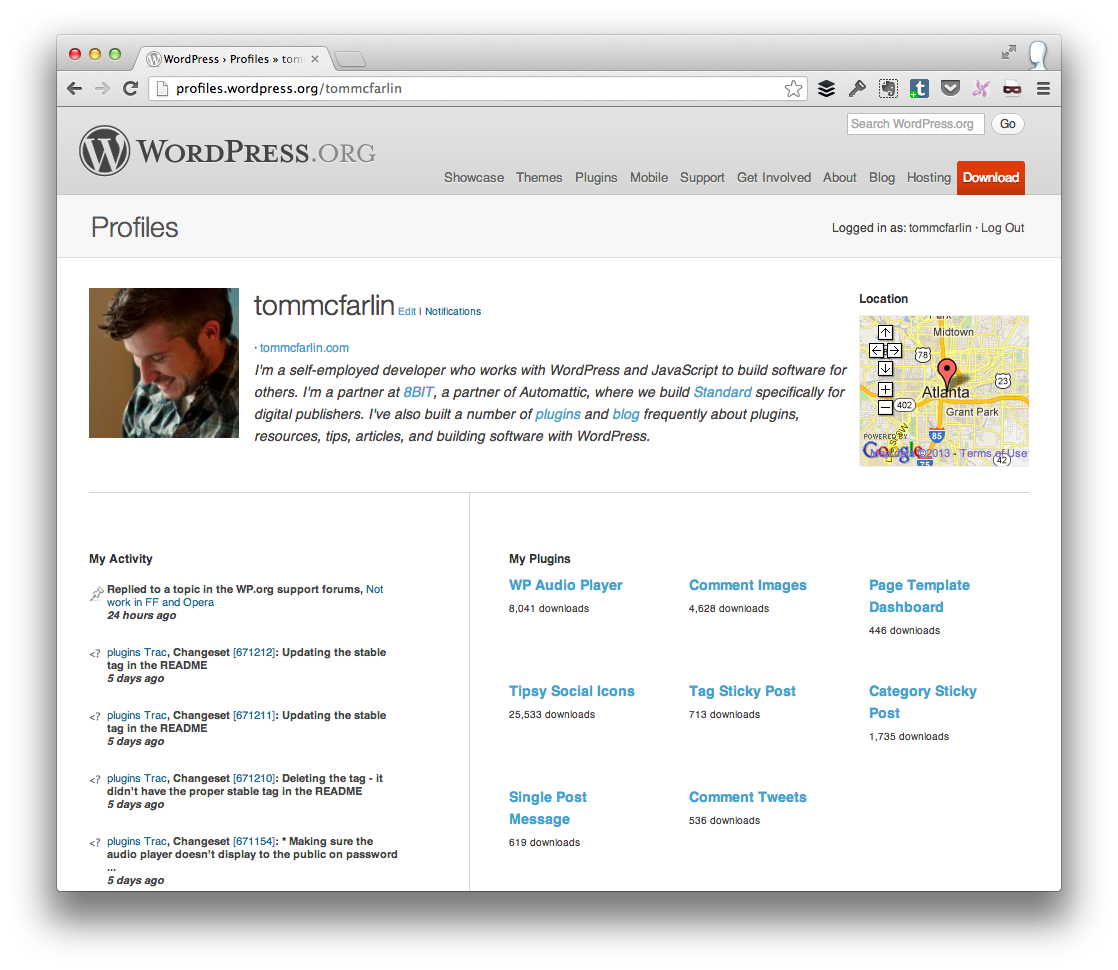This screenshot has height=970, width=1118.
Task: Click the Tumblr share extension icon
Action: click(x=919, y=88)
